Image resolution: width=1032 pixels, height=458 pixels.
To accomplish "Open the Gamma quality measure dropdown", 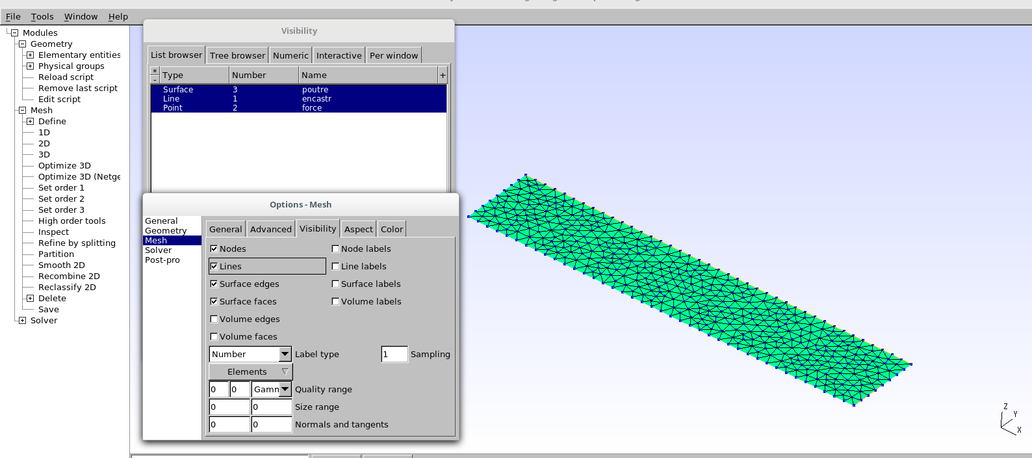I will 284,389.
